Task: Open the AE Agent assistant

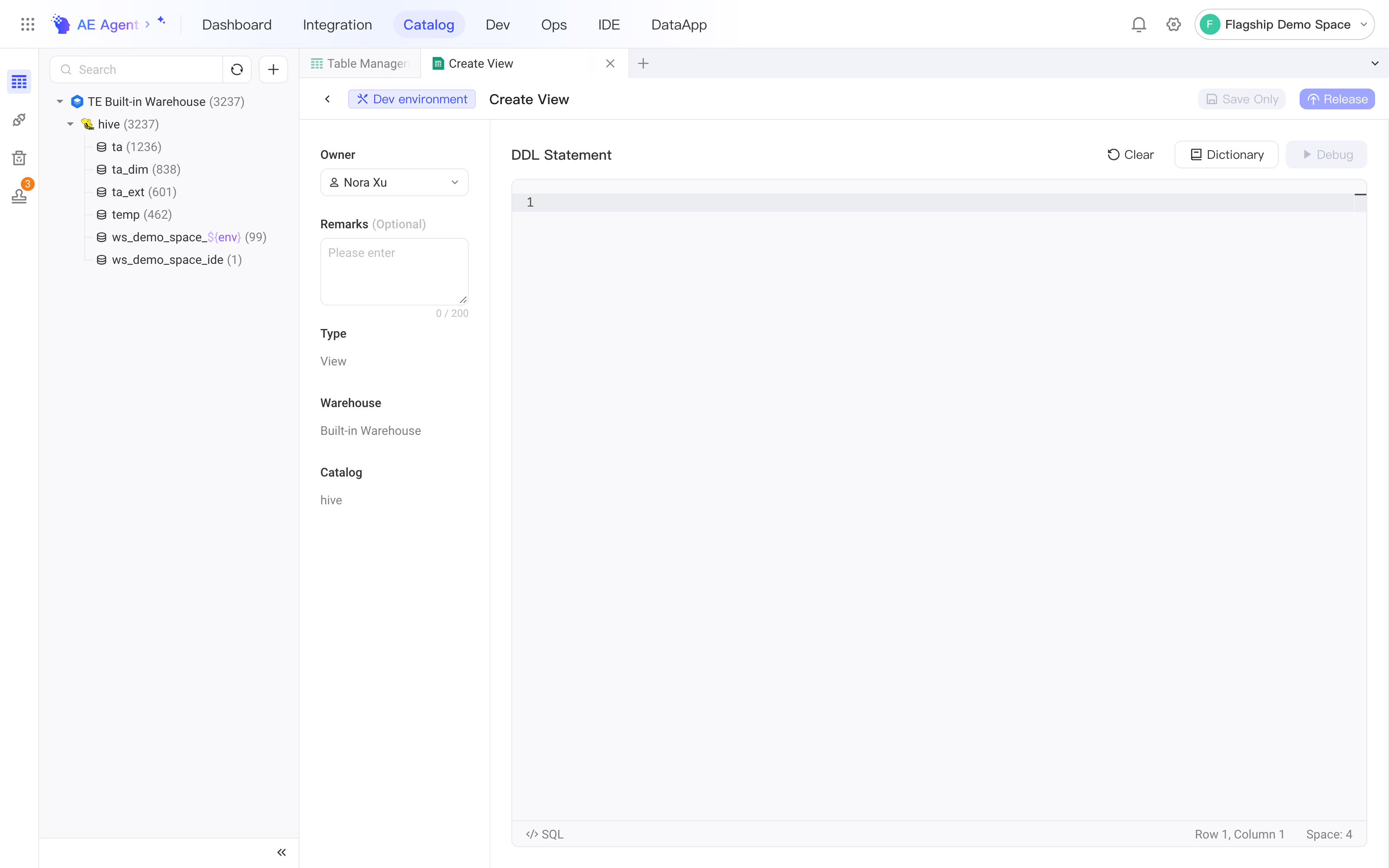Action: click(x=109, y=24)
